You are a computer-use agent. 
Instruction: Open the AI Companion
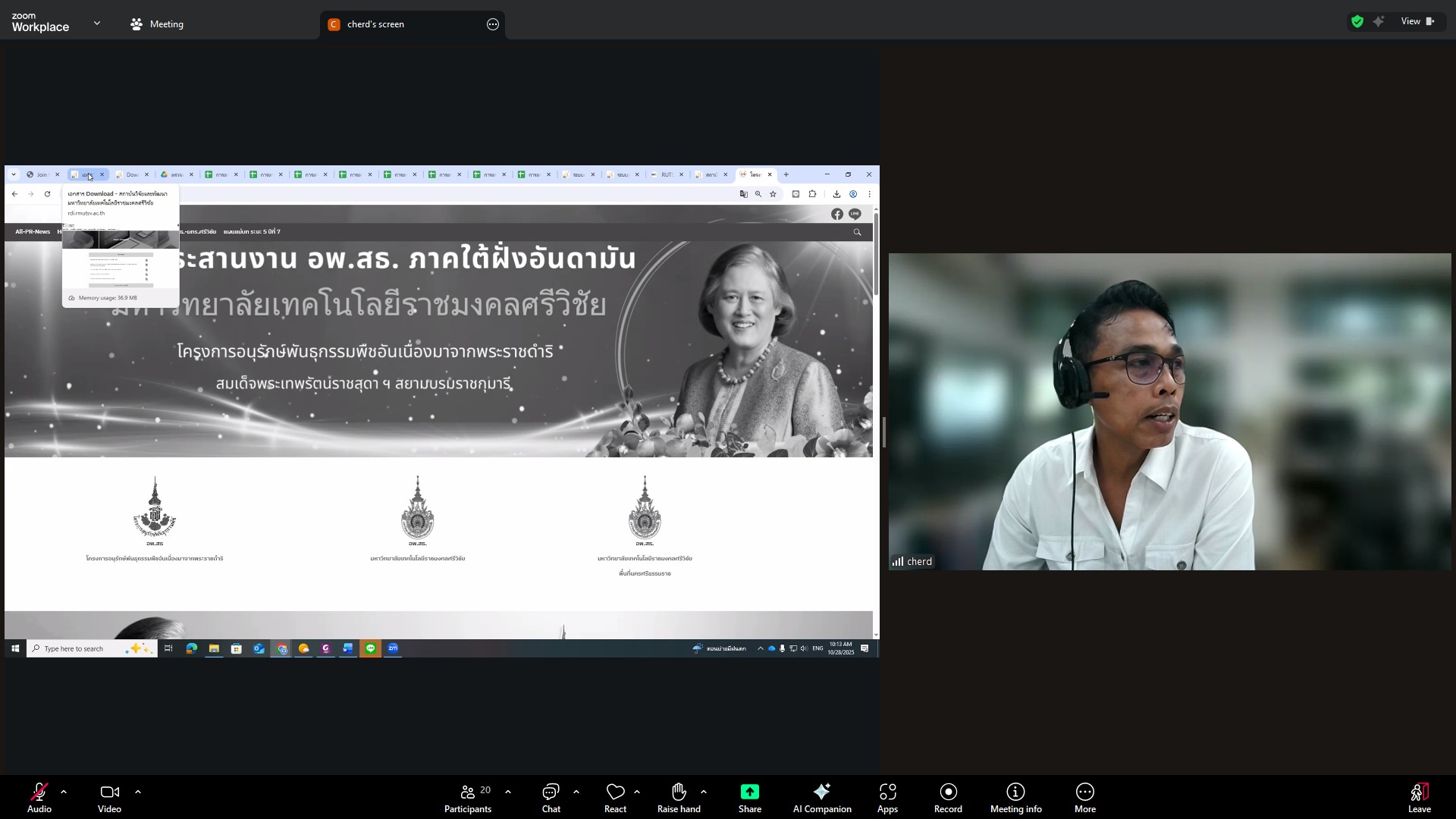(x=821, y=792)
